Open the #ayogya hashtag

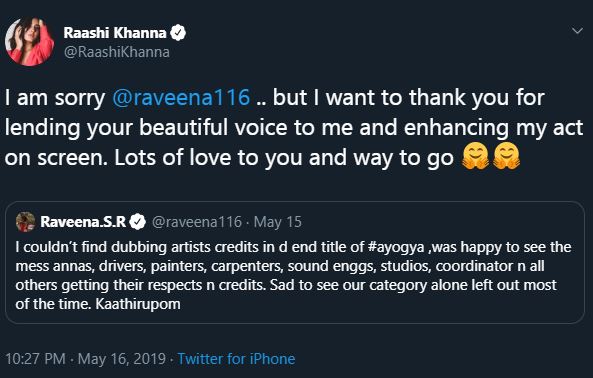tap(396, 247)
